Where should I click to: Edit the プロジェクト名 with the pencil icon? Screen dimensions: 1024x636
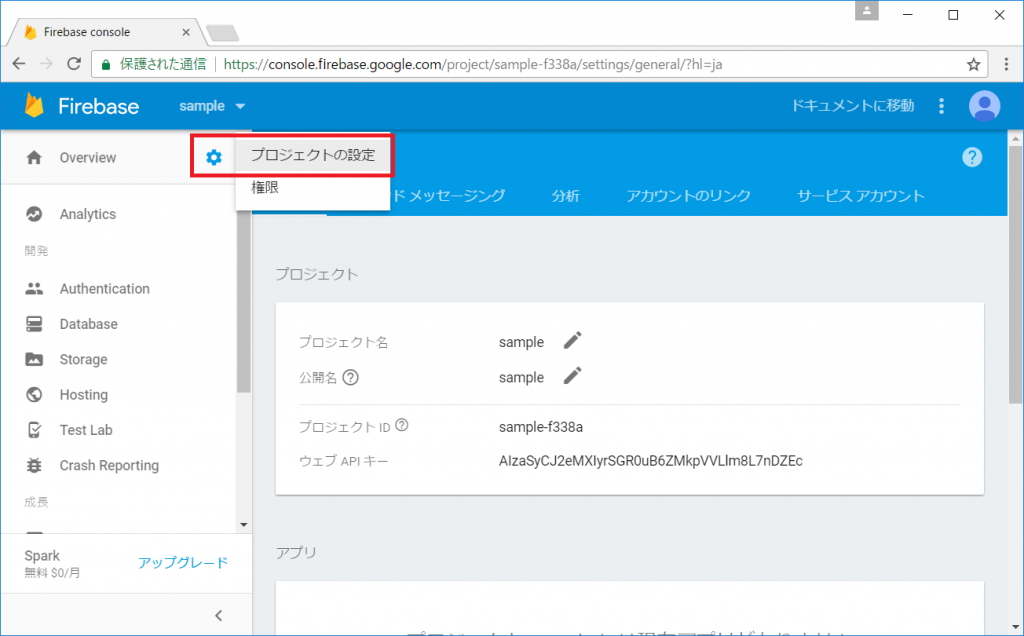pos(572,341)
